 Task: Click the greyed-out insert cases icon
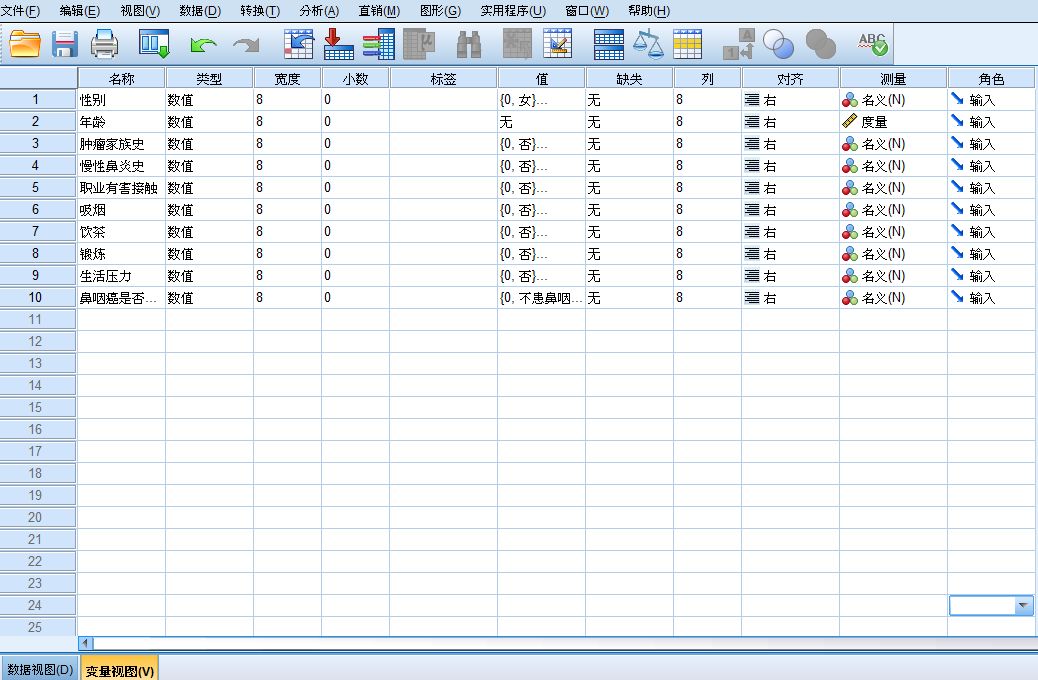point(518,44)
